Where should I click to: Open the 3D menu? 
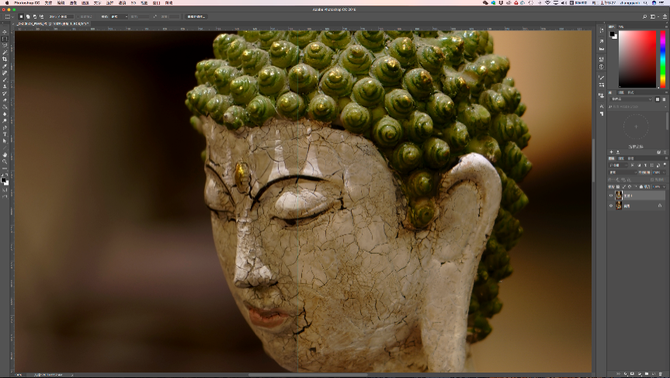click(133, 3)
